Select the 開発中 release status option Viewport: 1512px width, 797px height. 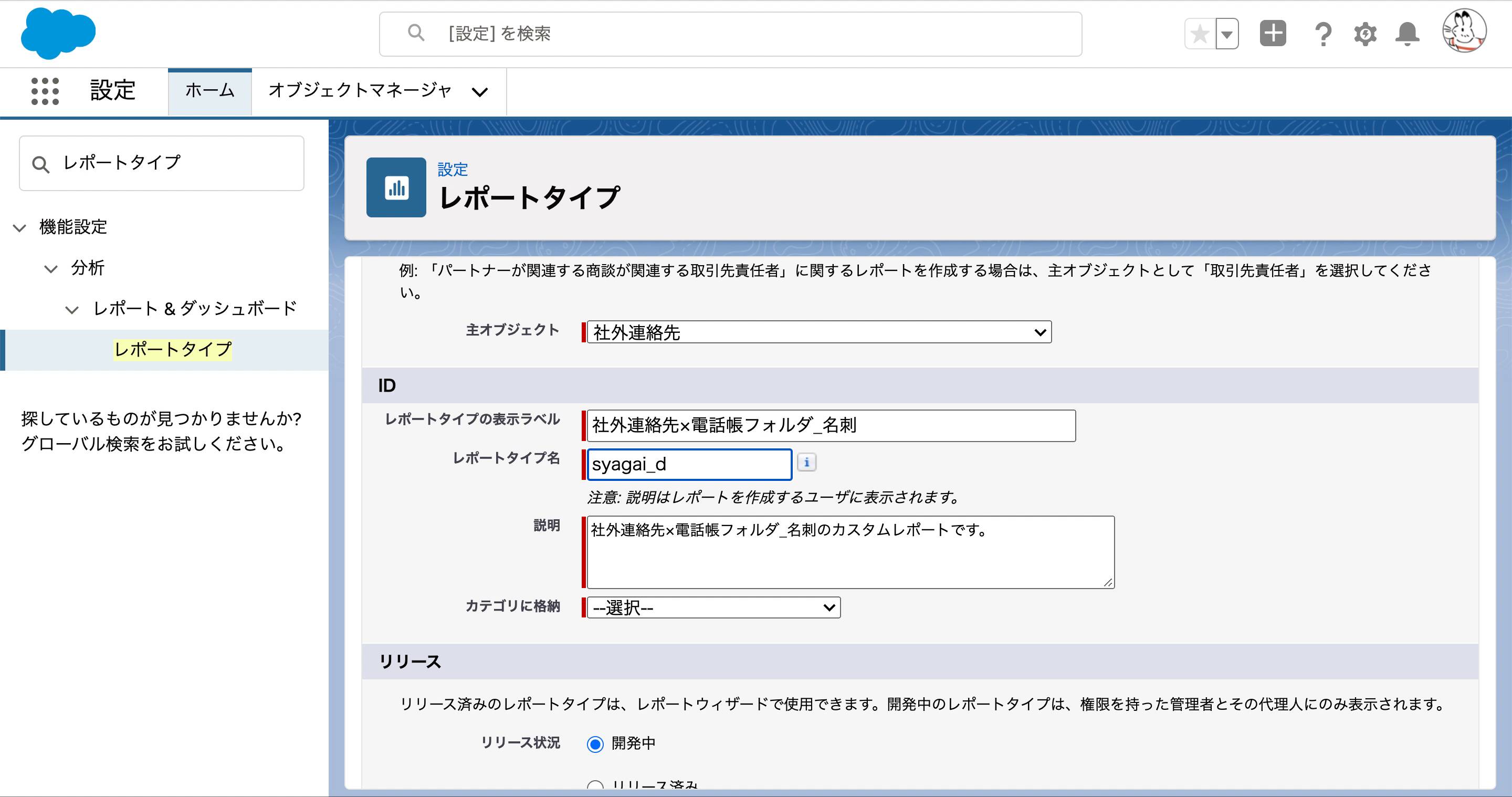tap(595, 743)
